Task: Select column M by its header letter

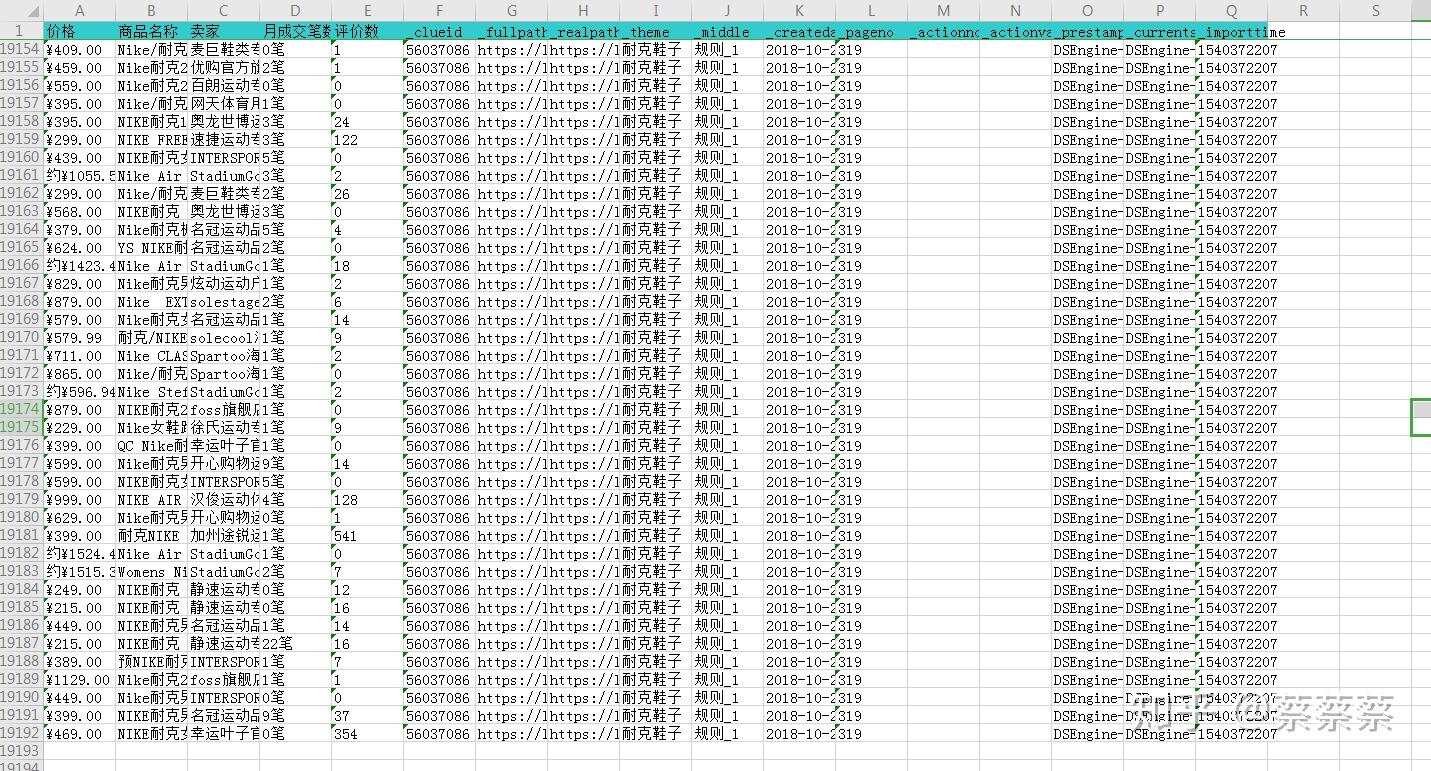Action: pyautogui.click(x=944, y=10)
